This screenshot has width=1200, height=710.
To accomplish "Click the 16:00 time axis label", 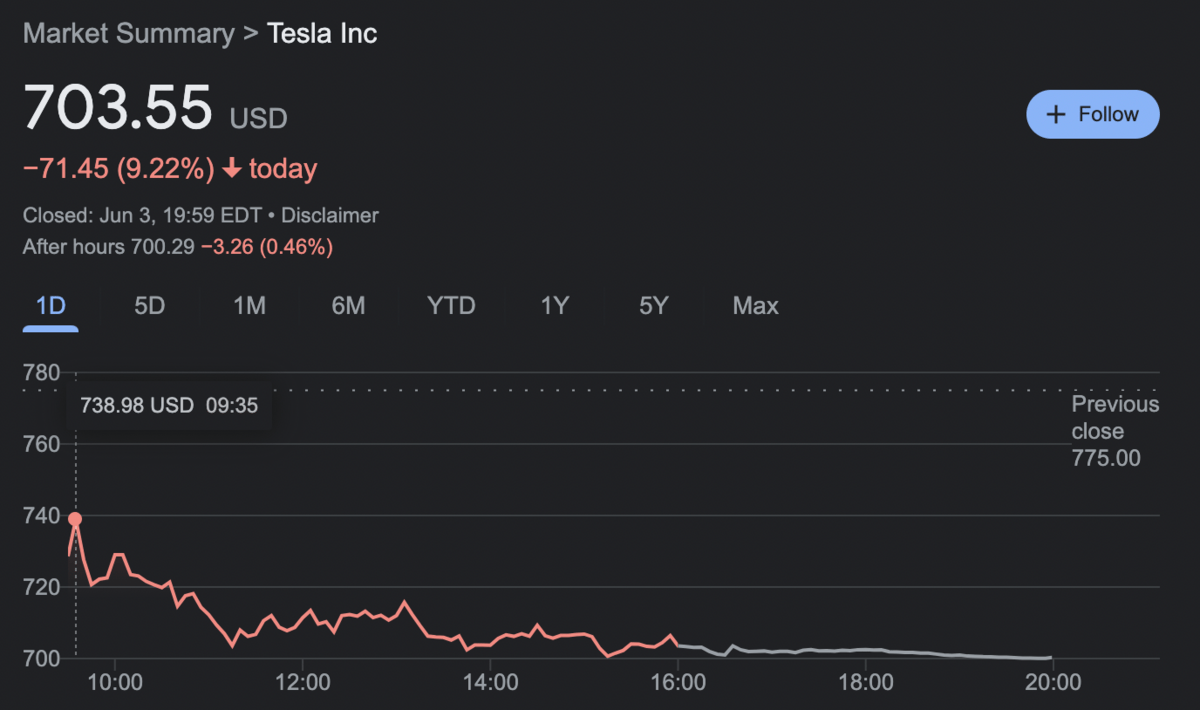I will pos(677,682).
